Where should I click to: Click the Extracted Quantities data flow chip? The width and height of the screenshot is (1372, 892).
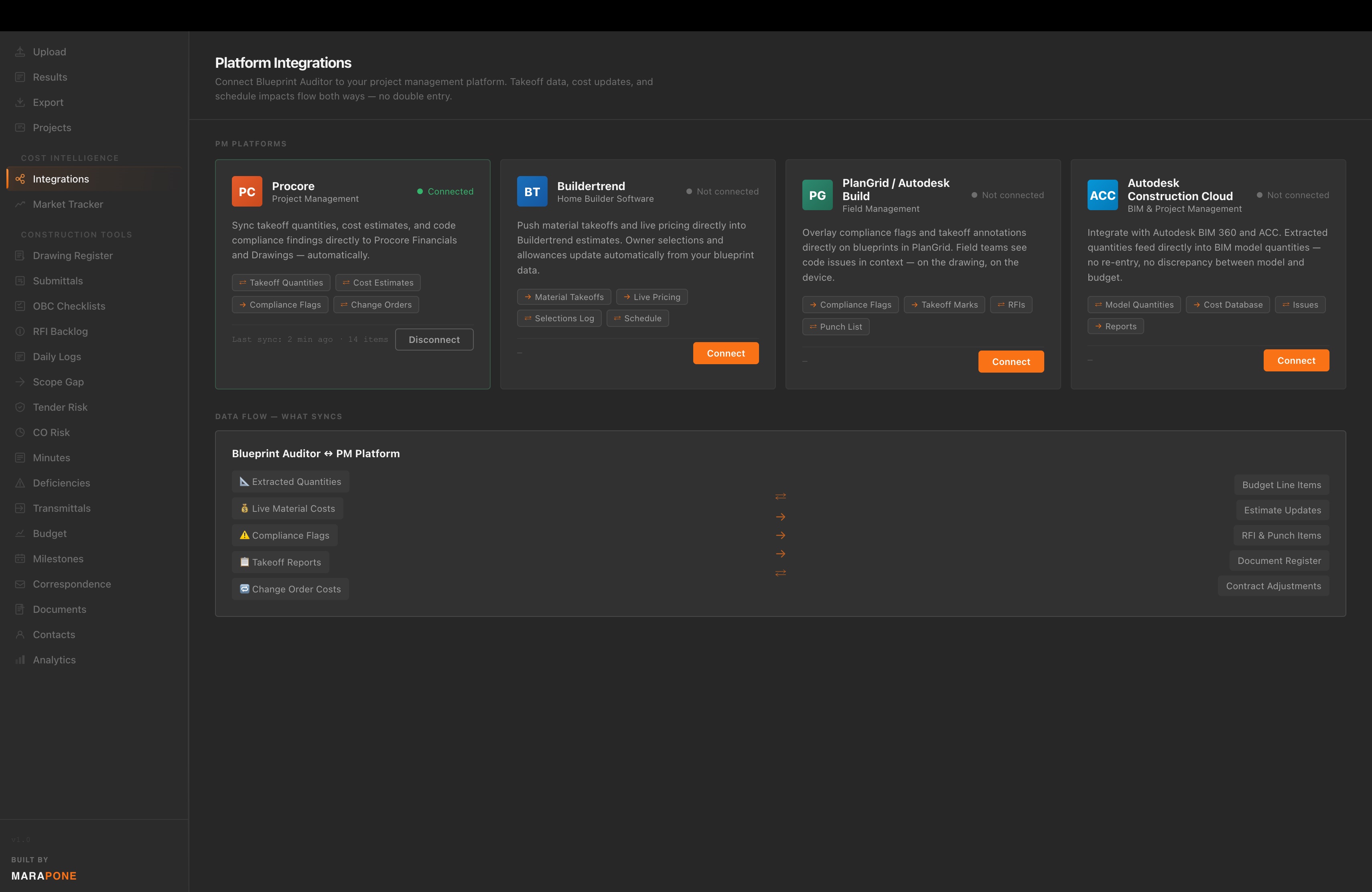tap(290, 482)
